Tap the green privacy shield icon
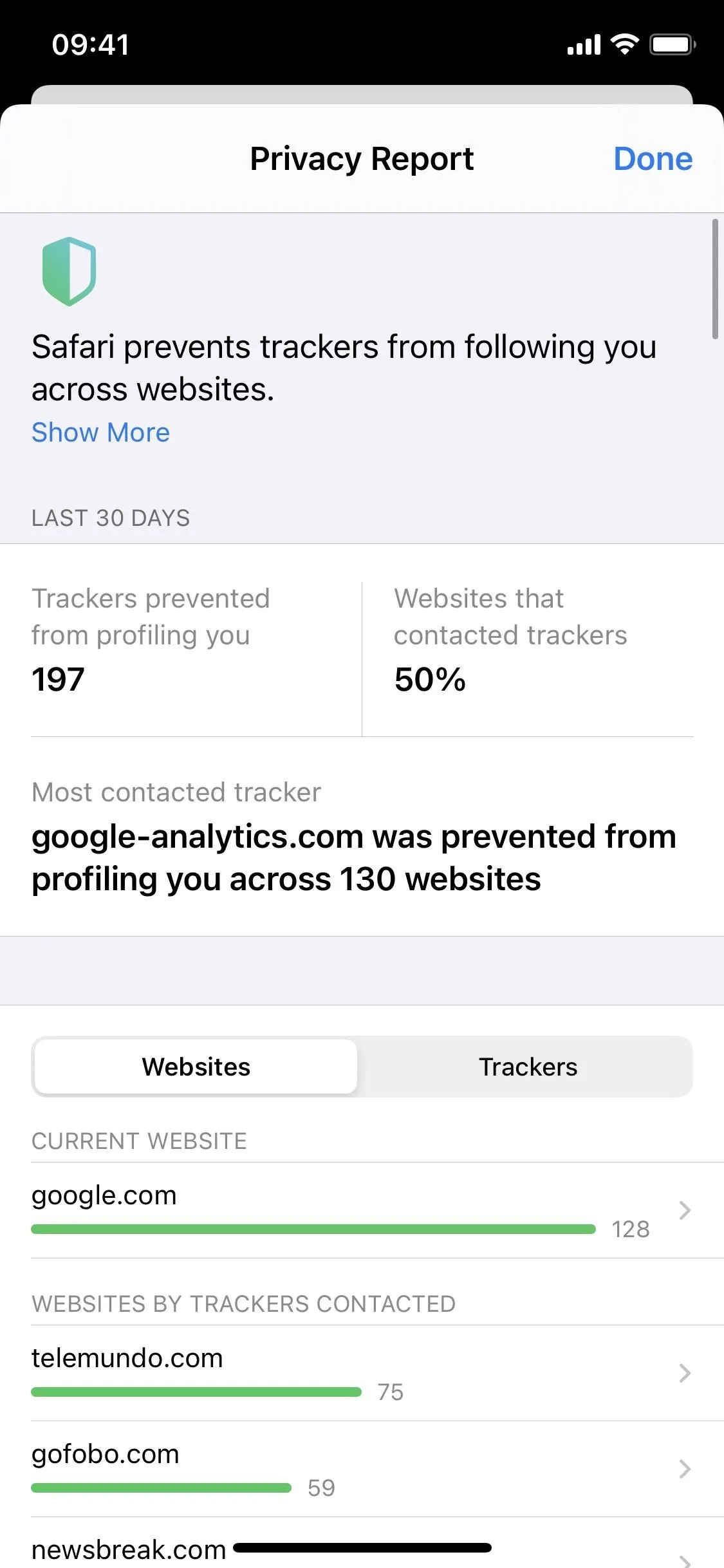This screenshot has height=1568, width=724. [69, 271]
